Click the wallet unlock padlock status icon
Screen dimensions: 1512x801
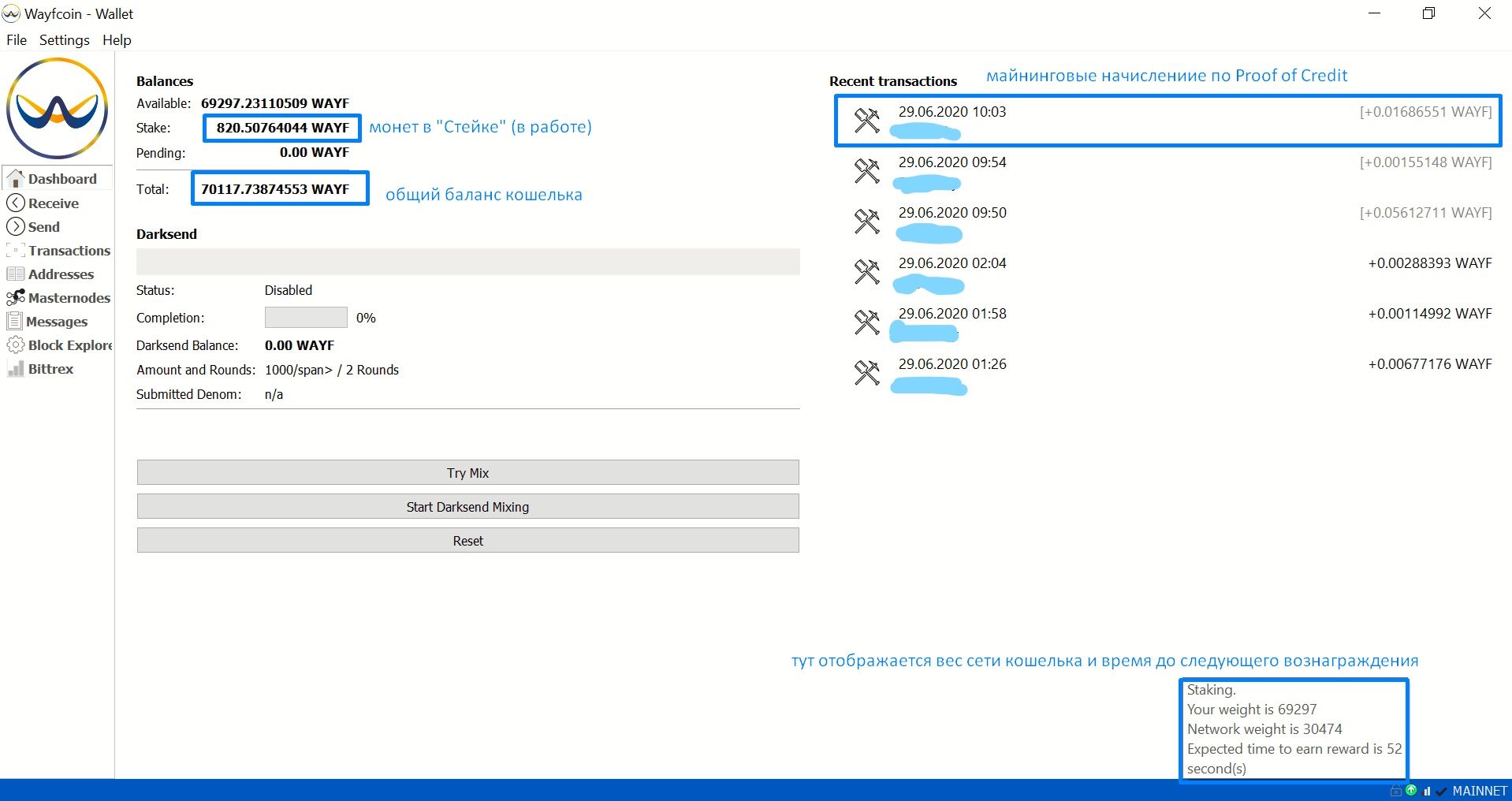pyautogui.click(x=1396, y=791)
